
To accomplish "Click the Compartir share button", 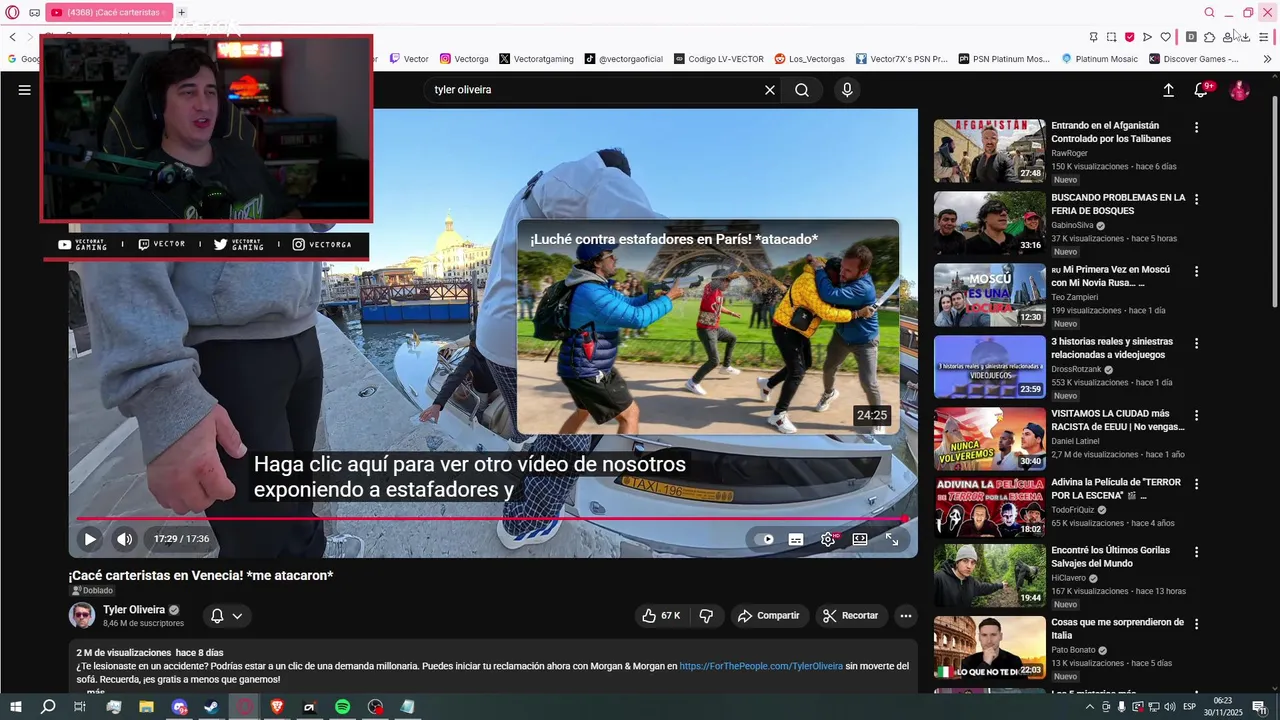I will pyautogui.click(x=769, y=616).
